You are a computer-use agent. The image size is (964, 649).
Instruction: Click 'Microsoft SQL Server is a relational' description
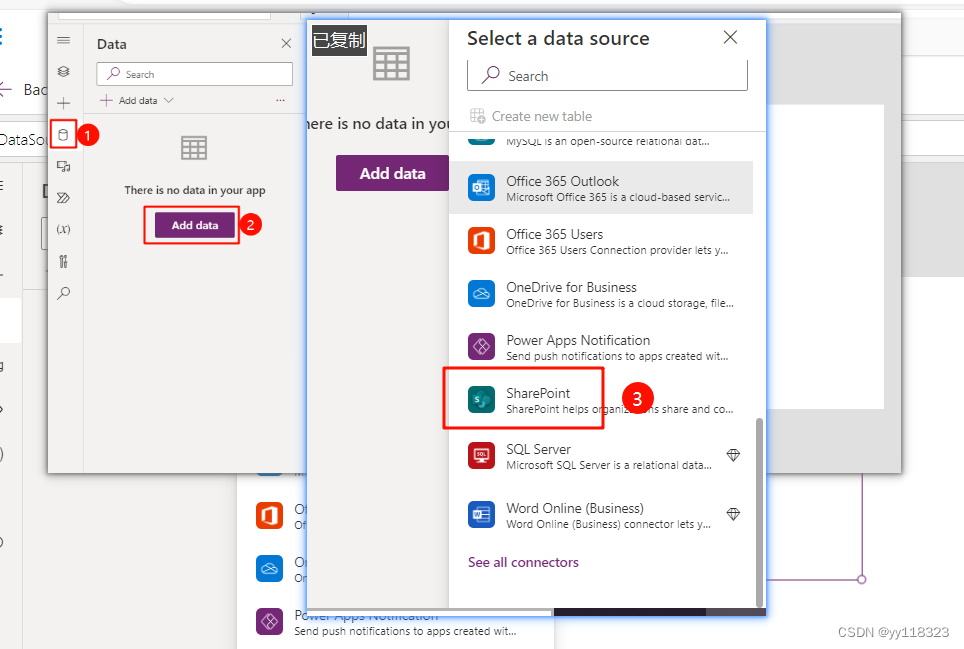[x=609, y=465]
